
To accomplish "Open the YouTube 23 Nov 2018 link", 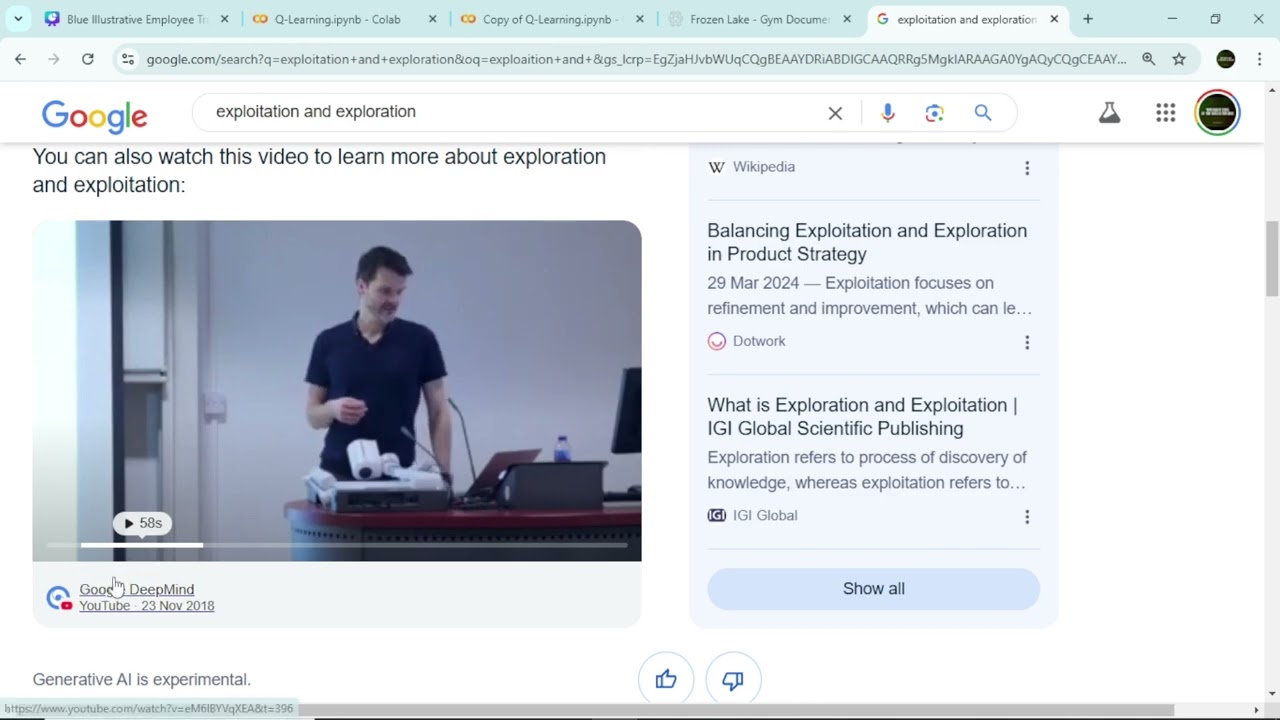I will (x=147, y=605).
